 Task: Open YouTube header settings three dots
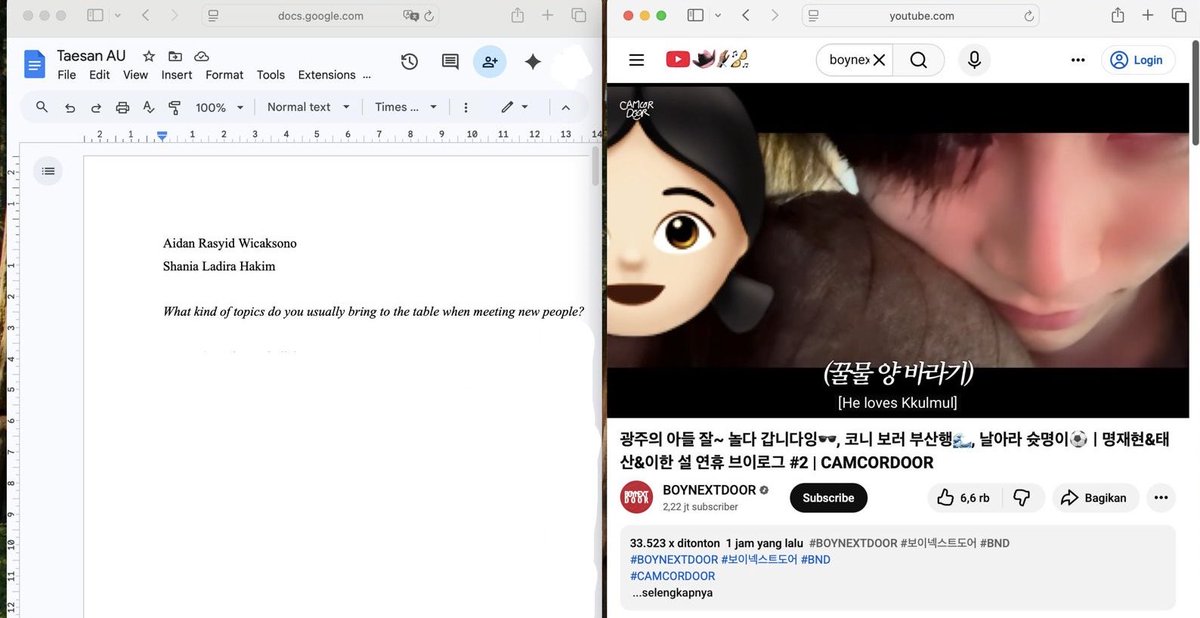point(1077,60)
